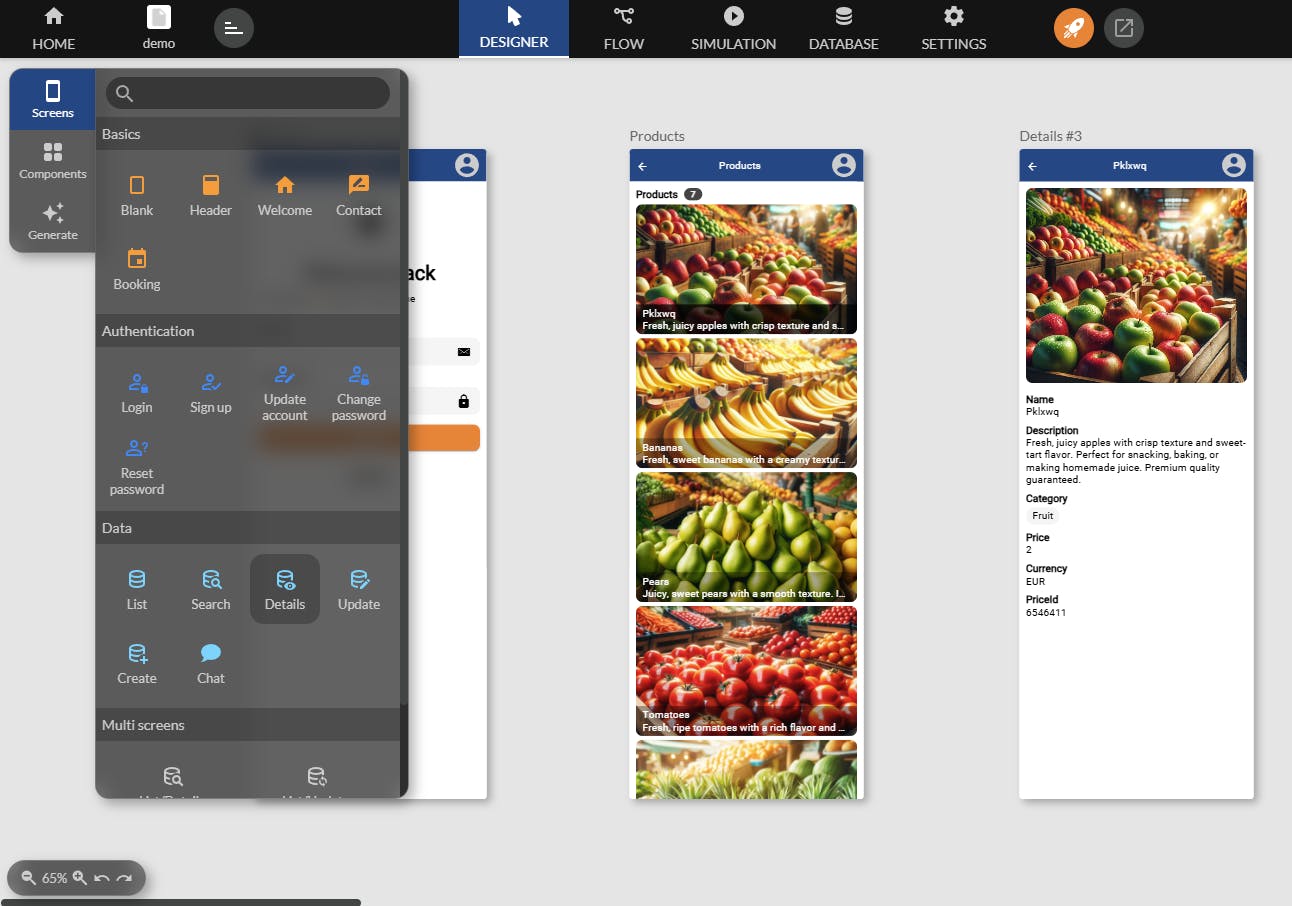
Task: Add a Blank screen template
Action: [x=137, y=195]
